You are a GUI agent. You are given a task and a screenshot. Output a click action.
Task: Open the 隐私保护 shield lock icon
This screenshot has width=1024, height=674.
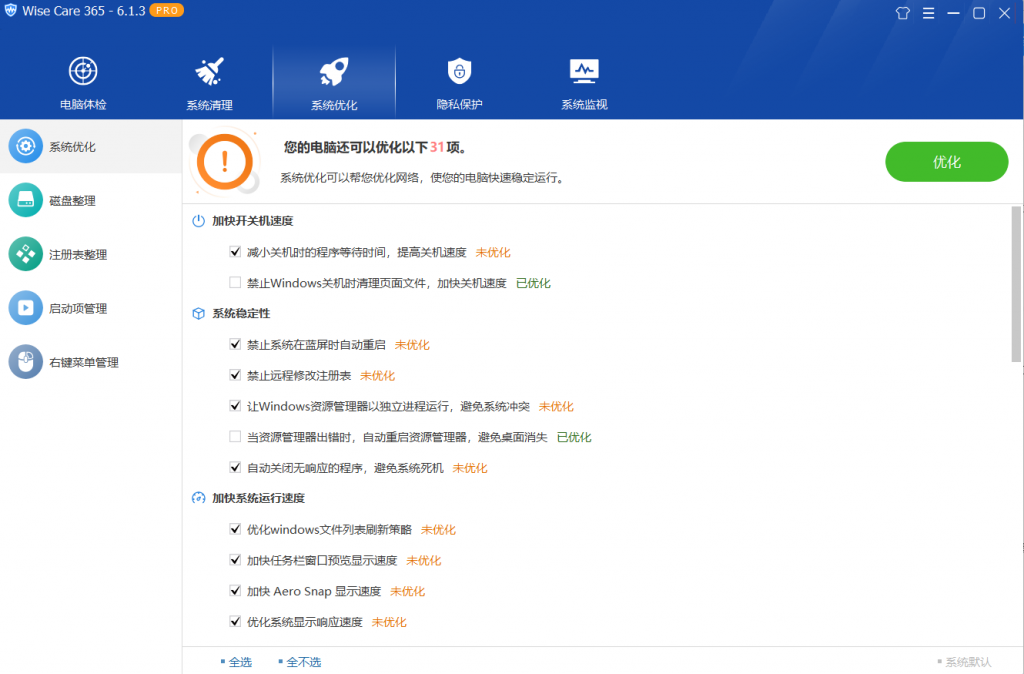(x=459, y=71)
